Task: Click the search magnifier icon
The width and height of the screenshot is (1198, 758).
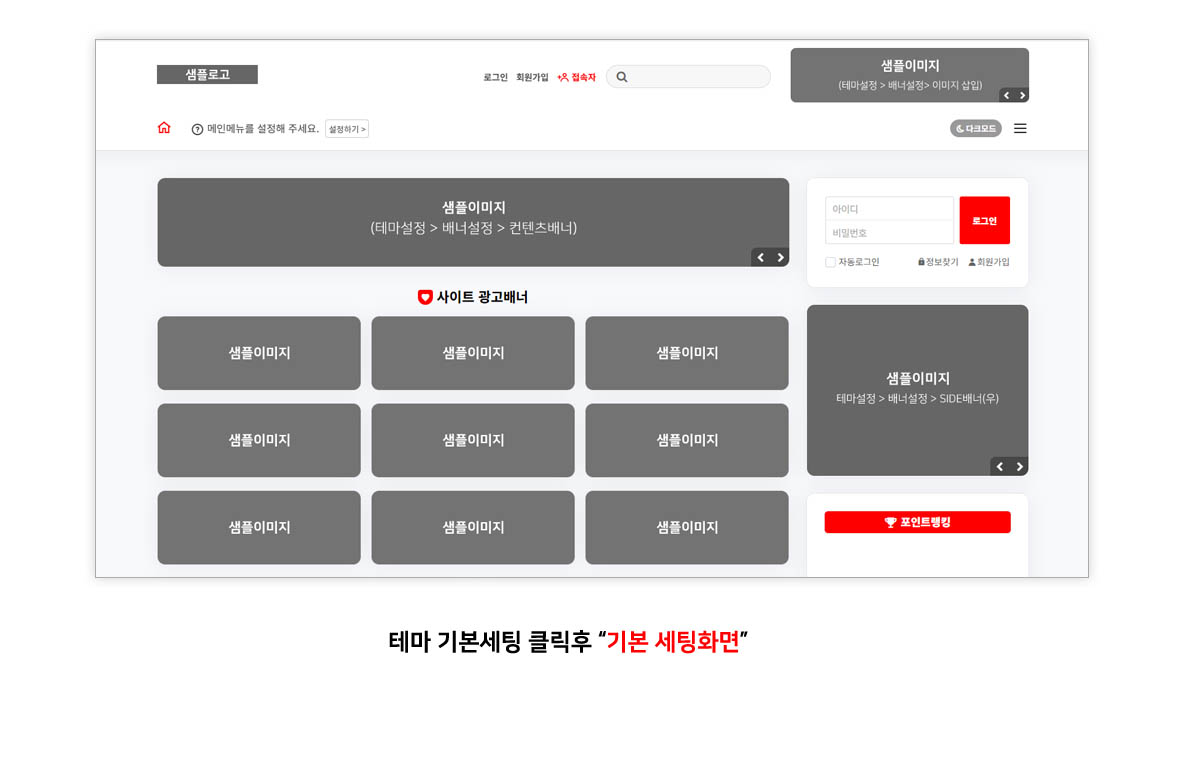Action: pos(622,76)
